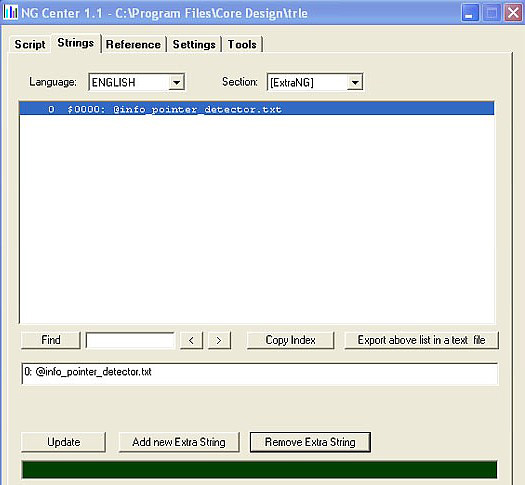Switch to the Reference tab
525x485 pixels.
tap(133, 44)
